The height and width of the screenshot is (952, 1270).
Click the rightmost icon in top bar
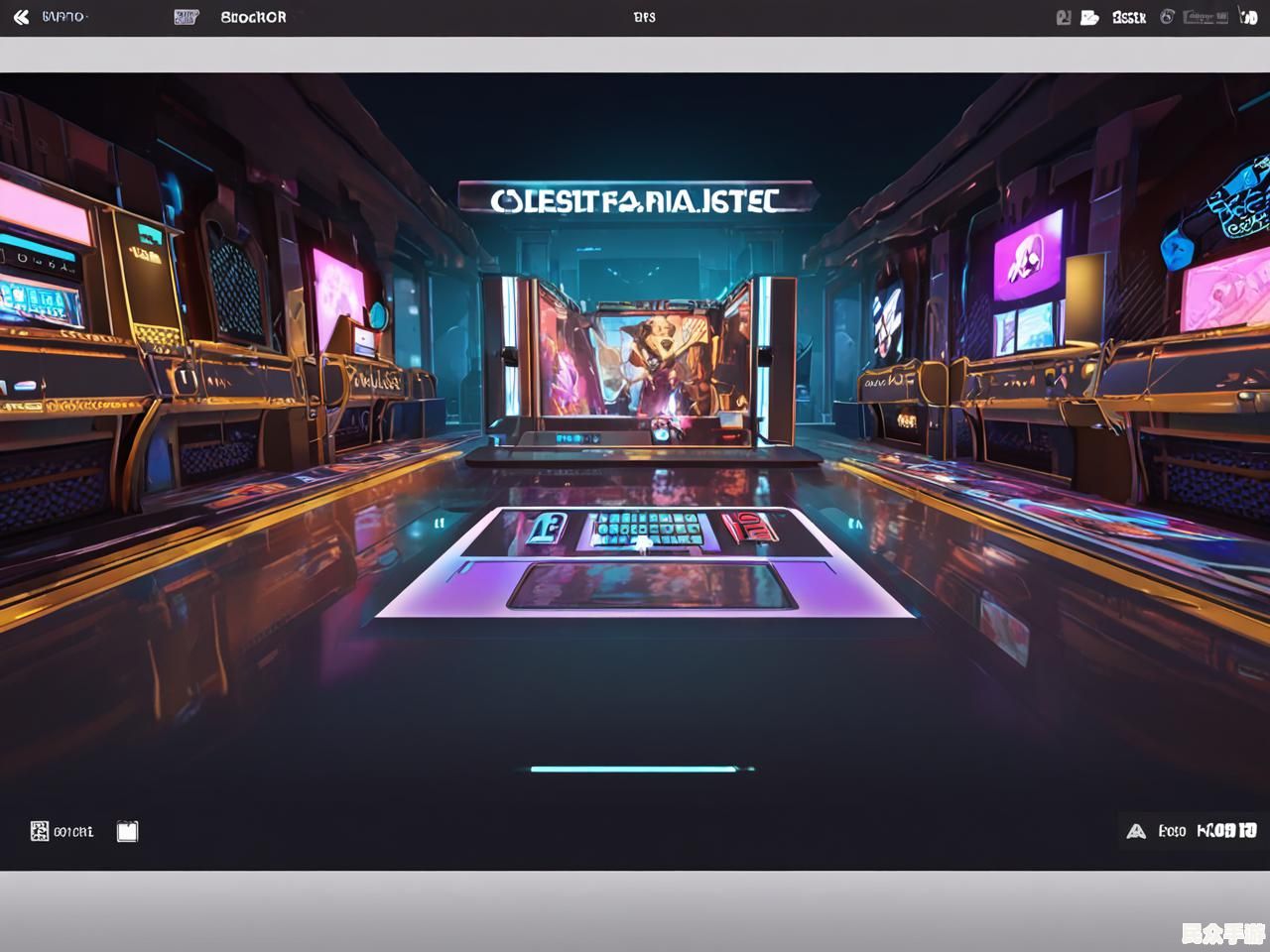coord(1248,17)
